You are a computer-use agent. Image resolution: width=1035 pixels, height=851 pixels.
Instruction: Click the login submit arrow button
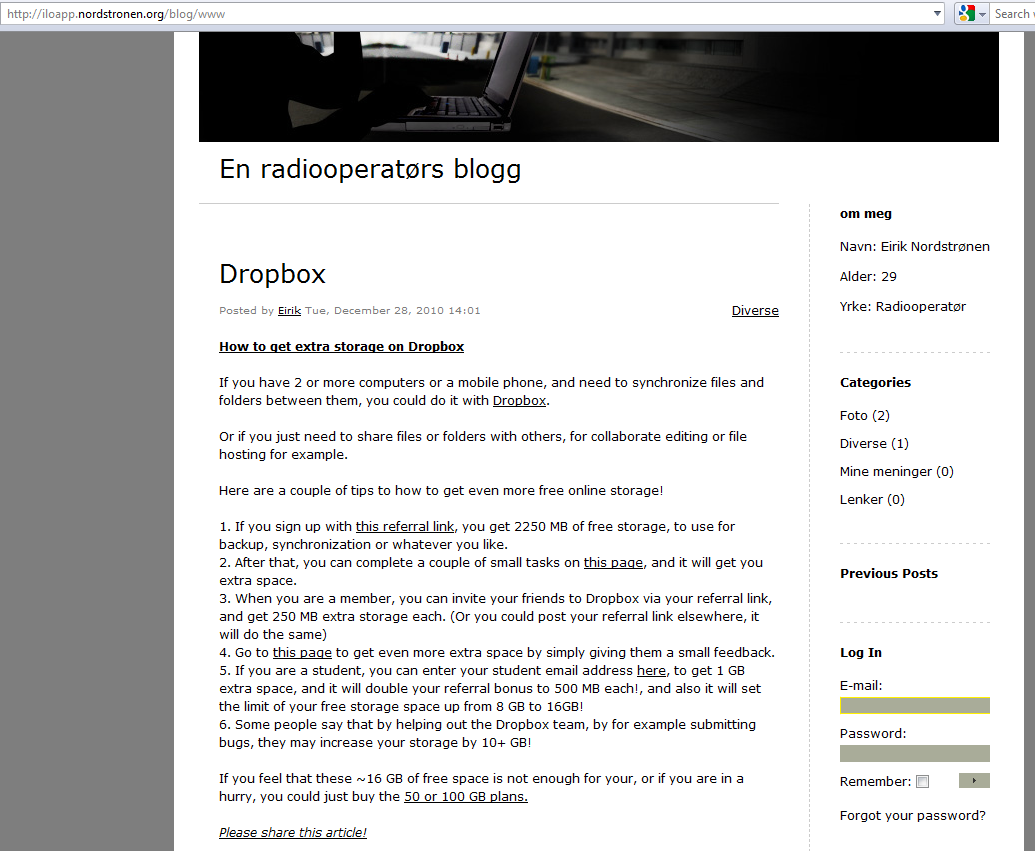(x=974, y=781)
